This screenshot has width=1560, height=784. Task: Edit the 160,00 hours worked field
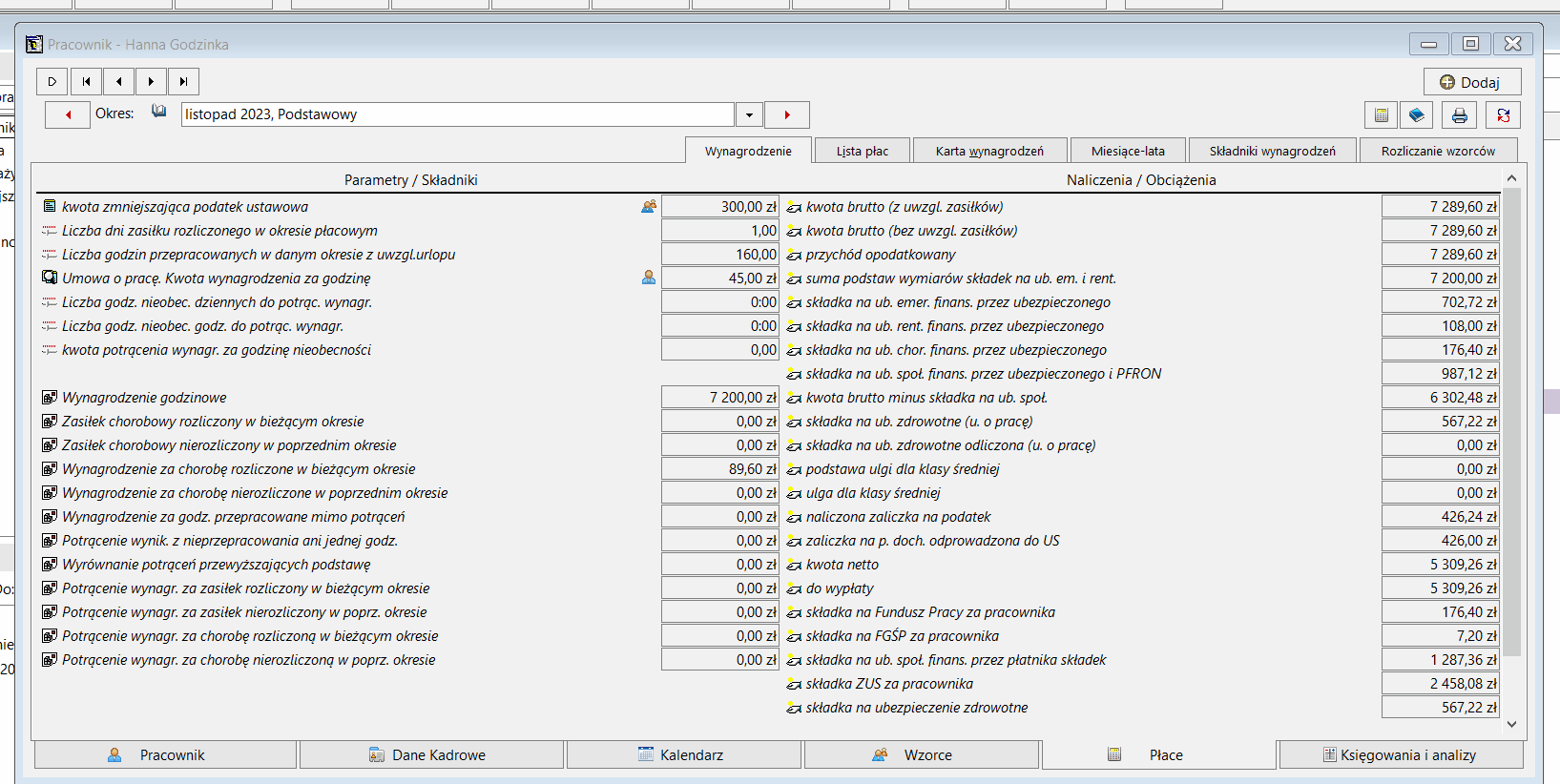click(720, 255)
